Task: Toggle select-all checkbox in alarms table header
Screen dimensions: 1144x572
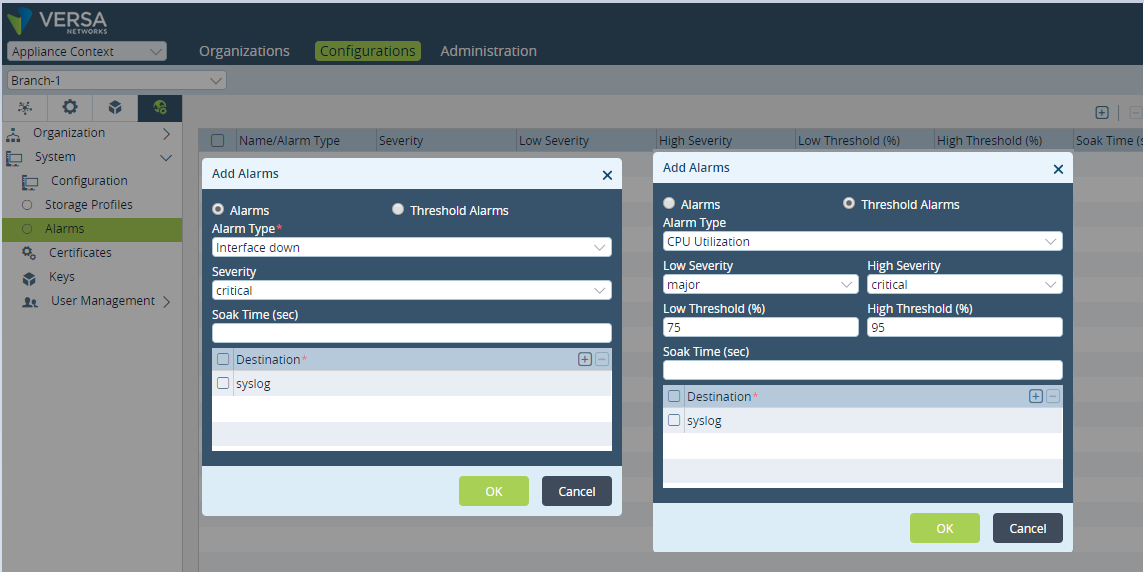Action: point(217,141)
